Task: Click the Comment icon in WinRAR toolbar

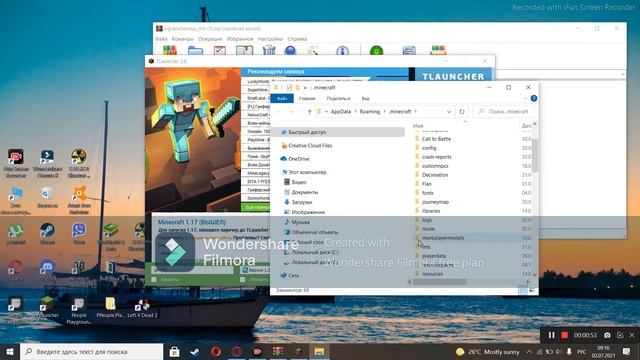Action: [409, 50]
